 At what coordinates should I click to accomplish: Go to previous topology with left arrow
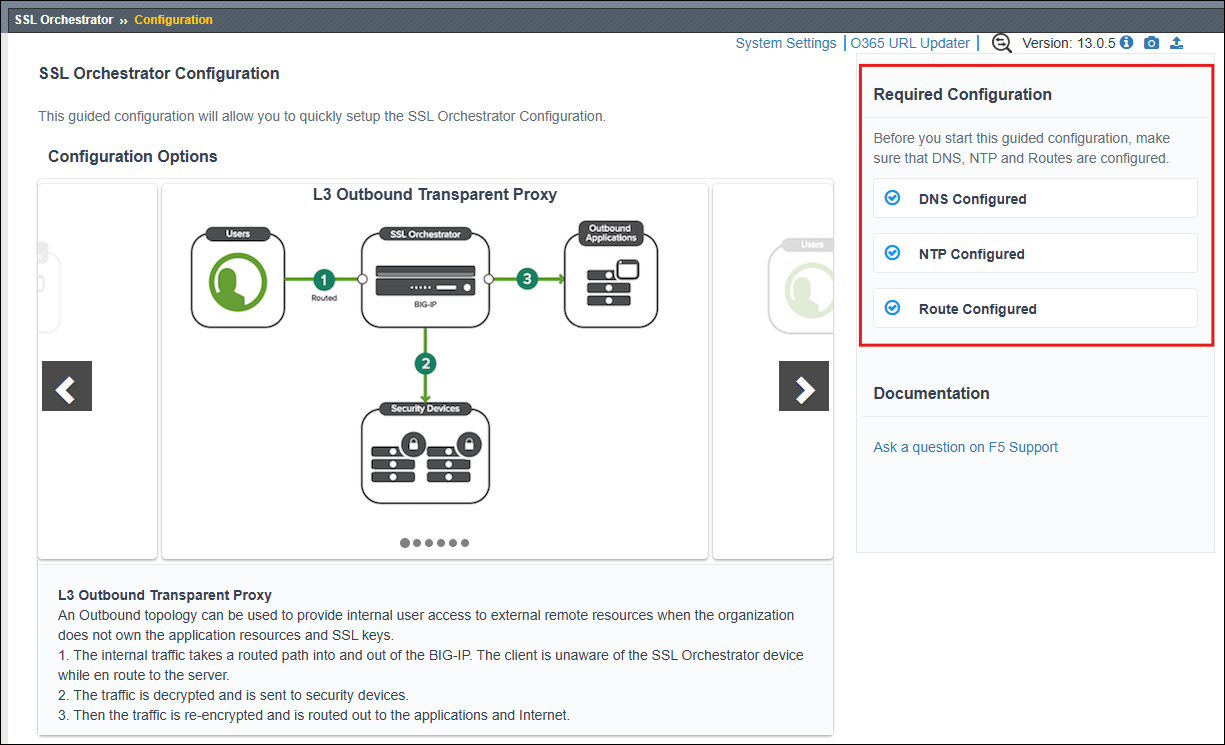point(67,386)
